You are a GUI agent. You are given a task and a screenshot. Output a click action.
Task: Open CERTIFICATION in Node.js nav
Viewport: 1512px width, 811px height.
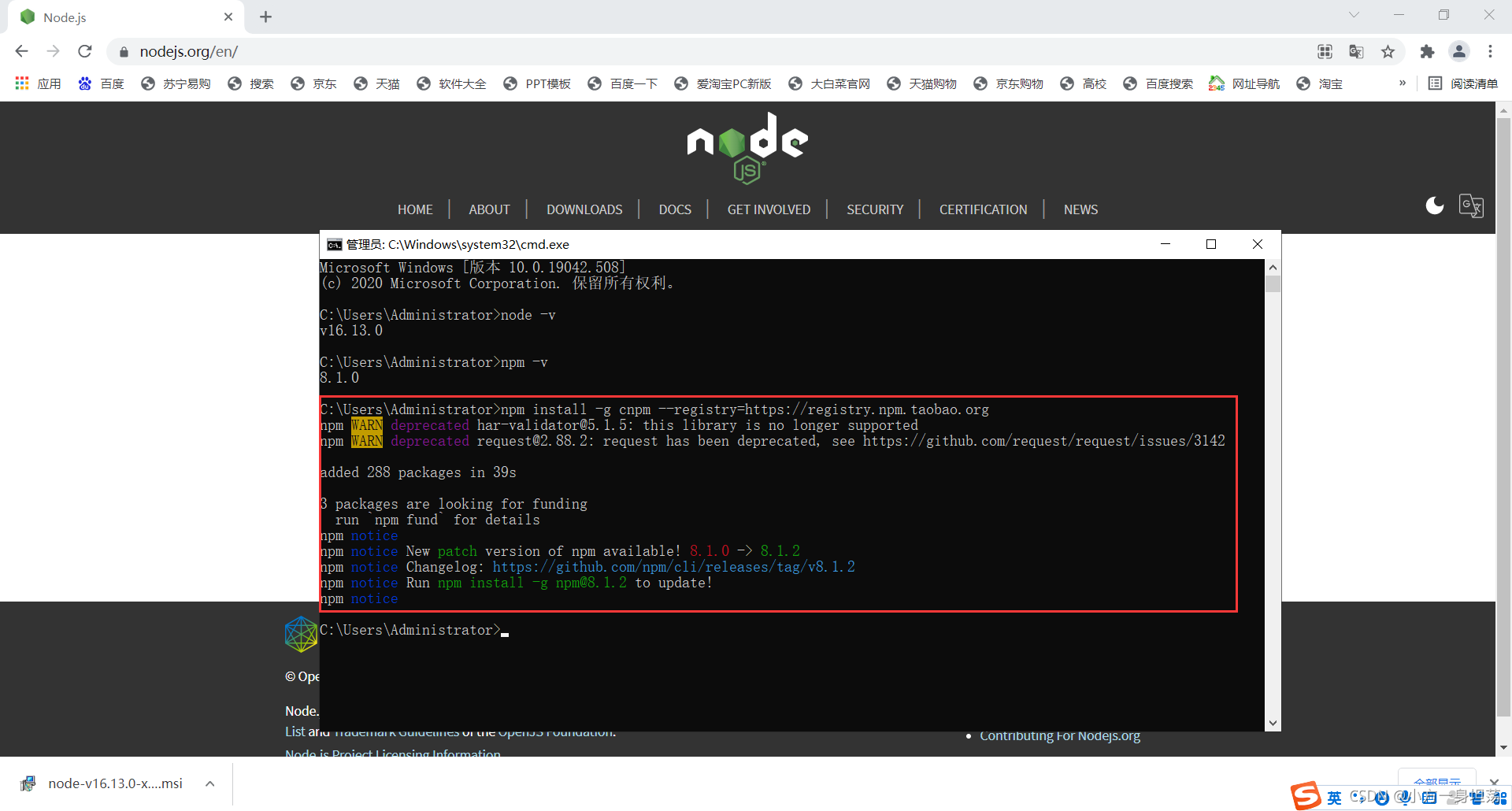983,209
